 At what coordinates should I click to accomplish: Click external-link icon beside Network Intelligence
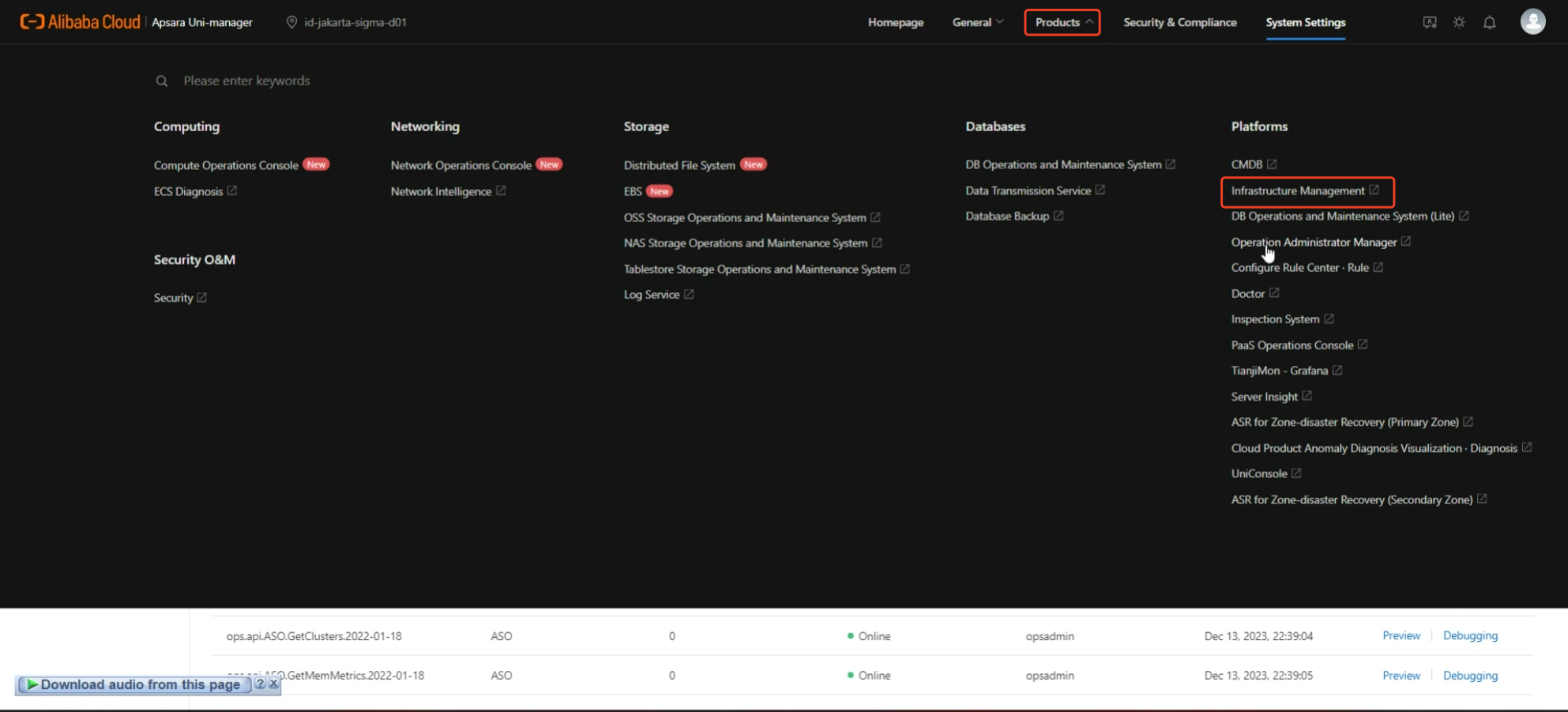501,190
